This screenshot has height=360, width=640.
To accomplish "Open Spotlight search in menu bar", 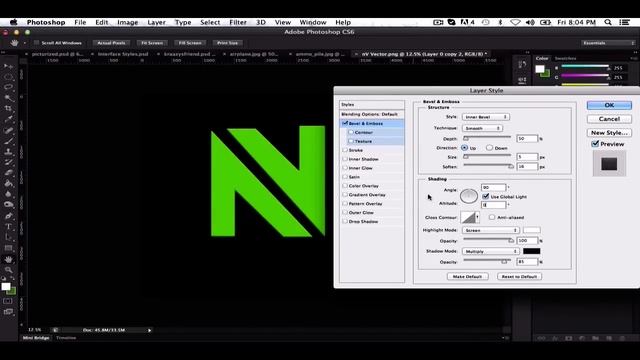I will click(x=608, y=22).
